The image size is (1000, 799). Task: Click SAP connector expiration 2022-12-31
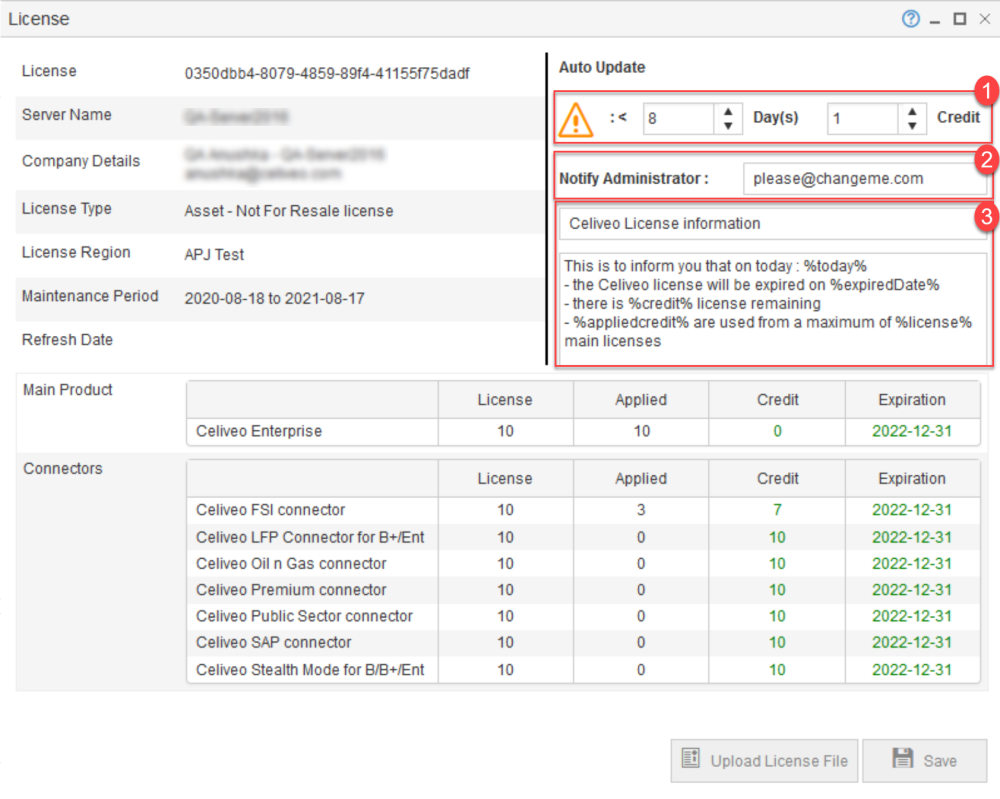[x=912, y=642]
